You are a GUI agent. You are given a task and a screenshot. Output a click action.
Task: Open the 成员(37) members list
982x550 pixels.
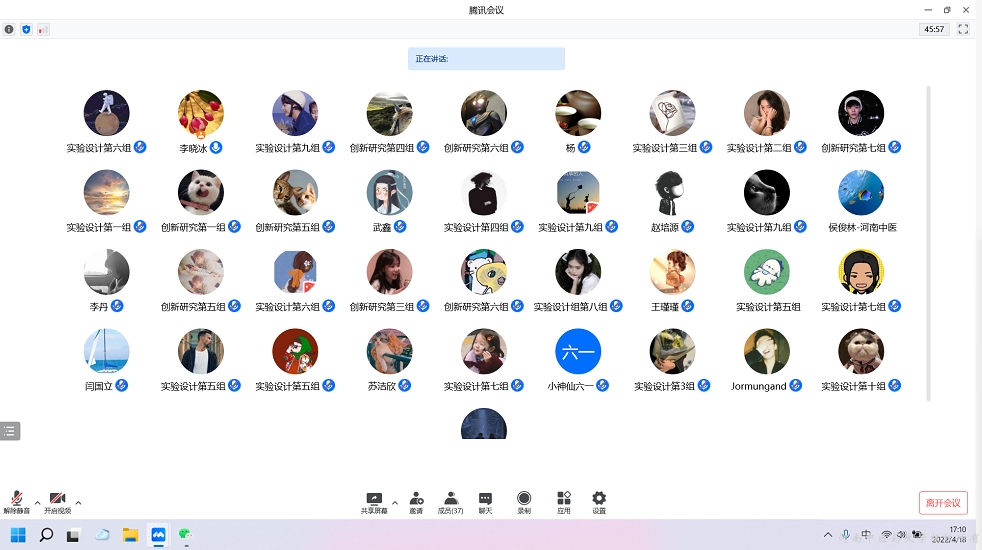450,501
